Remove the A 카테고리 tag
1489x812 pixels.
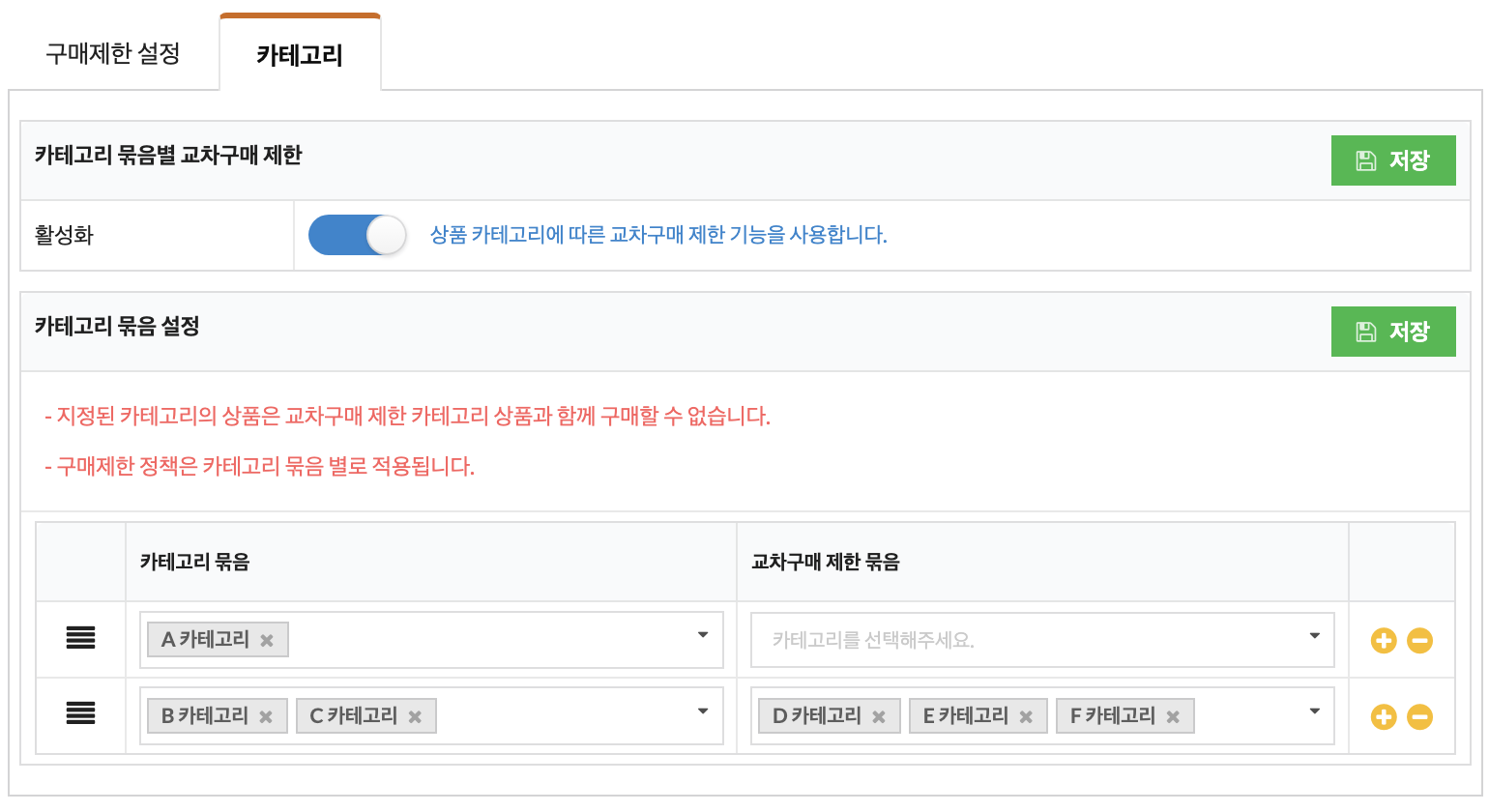tap(267, 641)
